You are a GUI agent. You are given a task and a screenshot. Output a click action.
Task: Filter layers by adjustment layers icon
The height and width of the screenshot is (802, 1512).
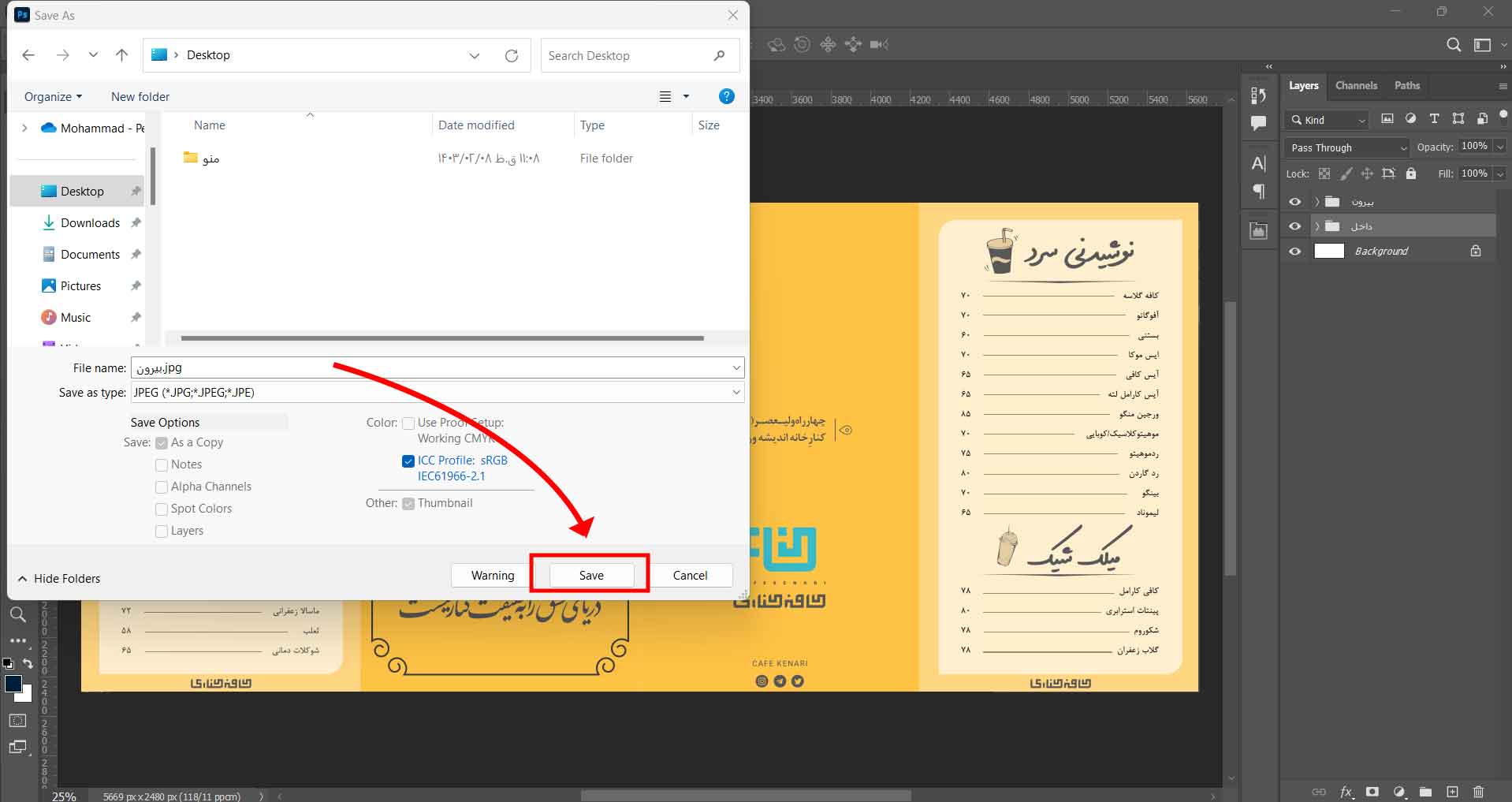(1410, 119)
